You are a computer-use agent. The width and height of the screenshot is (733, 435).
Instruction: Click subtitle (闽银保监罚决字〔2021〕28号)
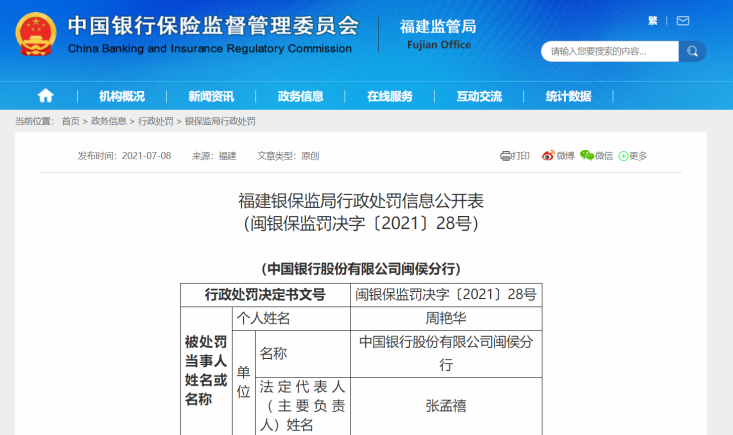[x=361, y=223]
